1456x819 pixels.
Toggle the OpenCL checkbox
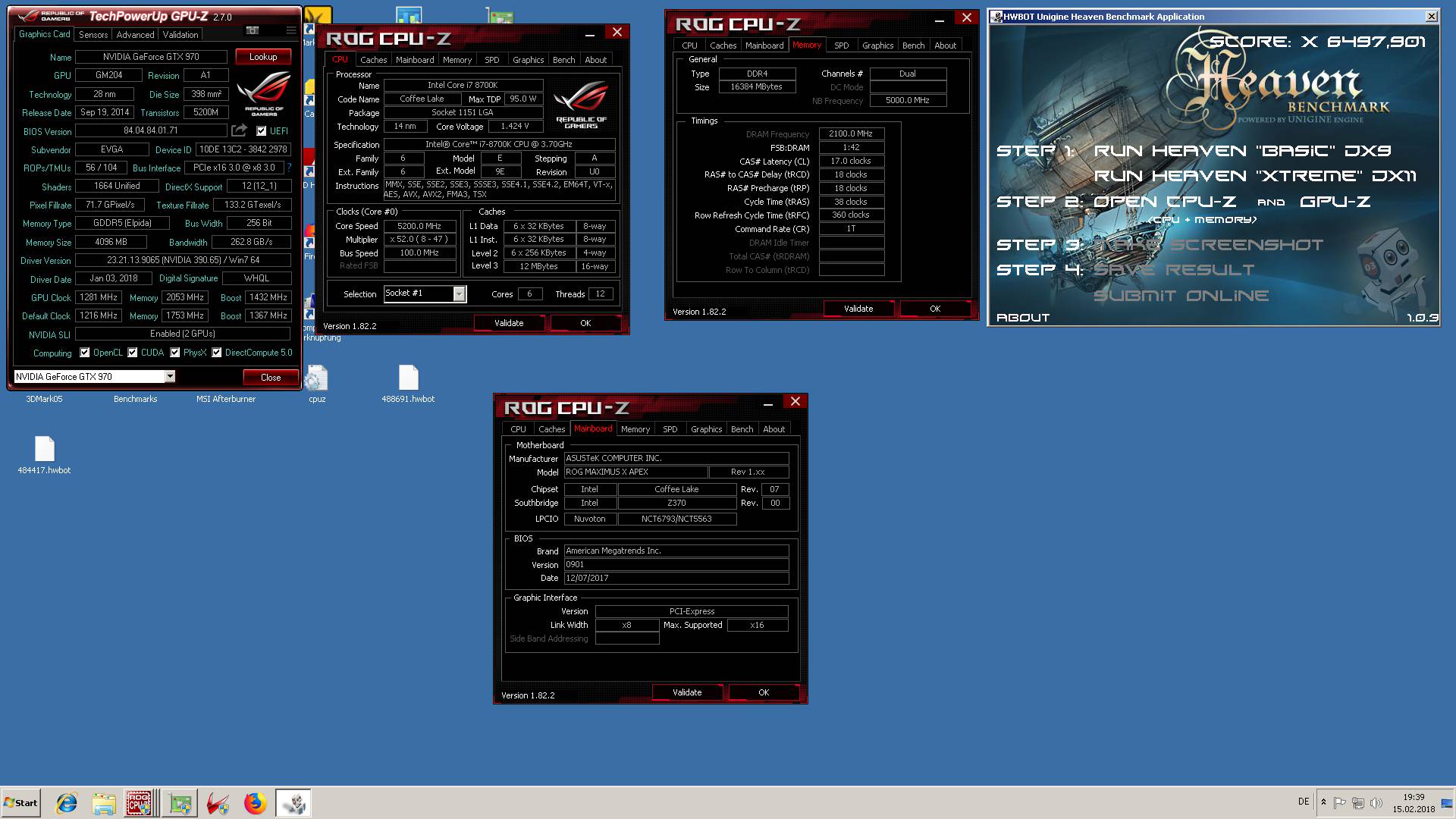(85, 353)
